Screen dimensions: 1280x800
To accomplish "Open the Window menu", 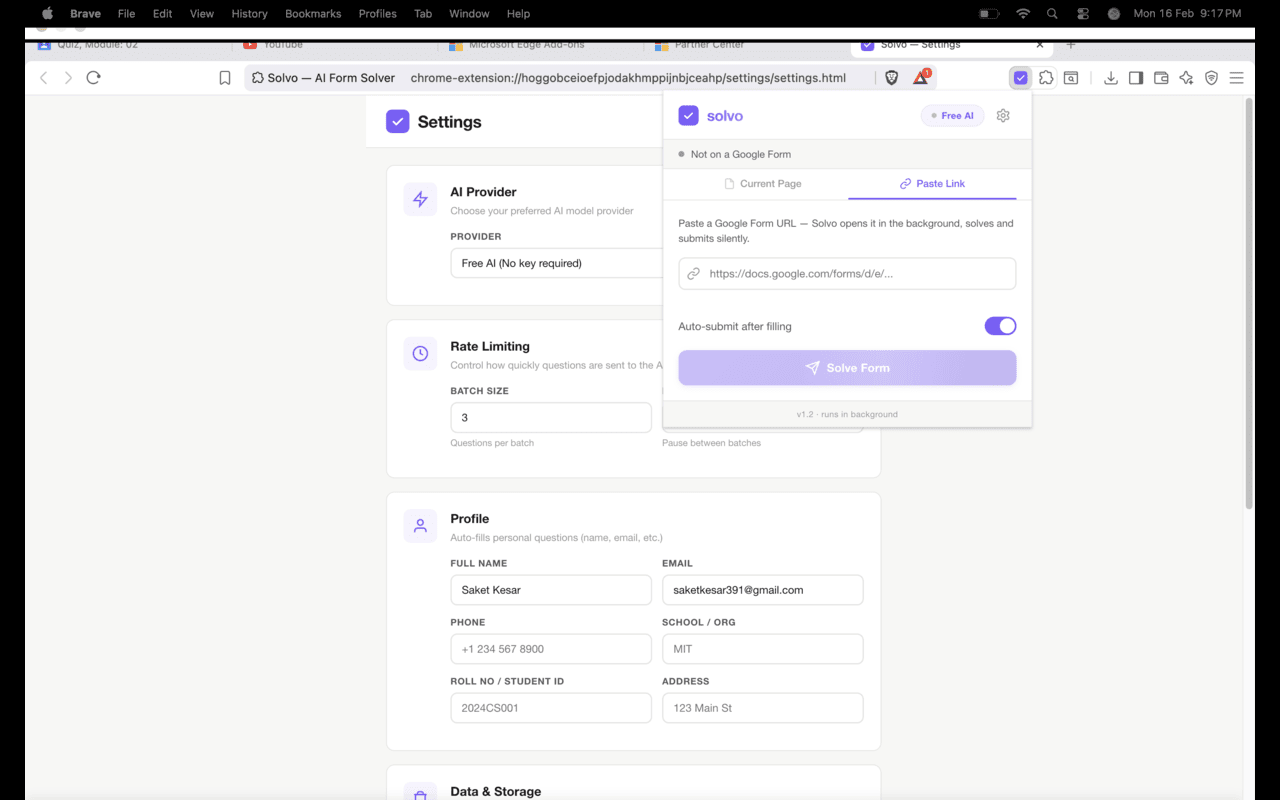I will pyautogui.click(x=469, y=14).
